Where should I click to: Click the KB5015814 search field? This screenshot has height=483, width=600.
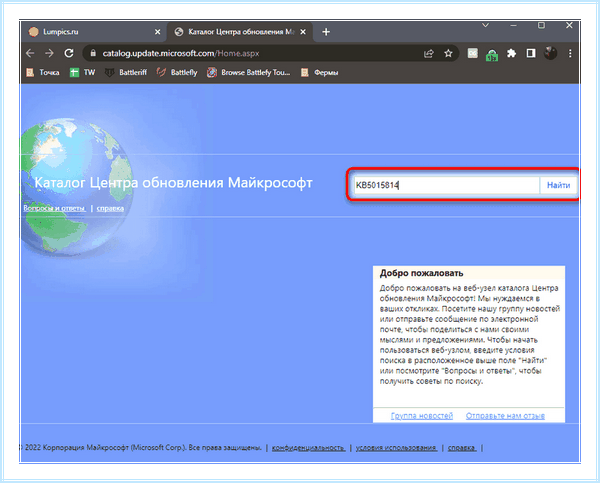coord(447,185)
